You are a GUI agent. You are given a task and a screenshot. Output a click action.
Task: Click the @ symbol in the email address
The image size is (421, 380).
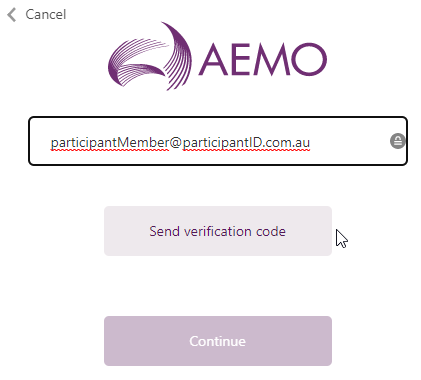[176, 143]
